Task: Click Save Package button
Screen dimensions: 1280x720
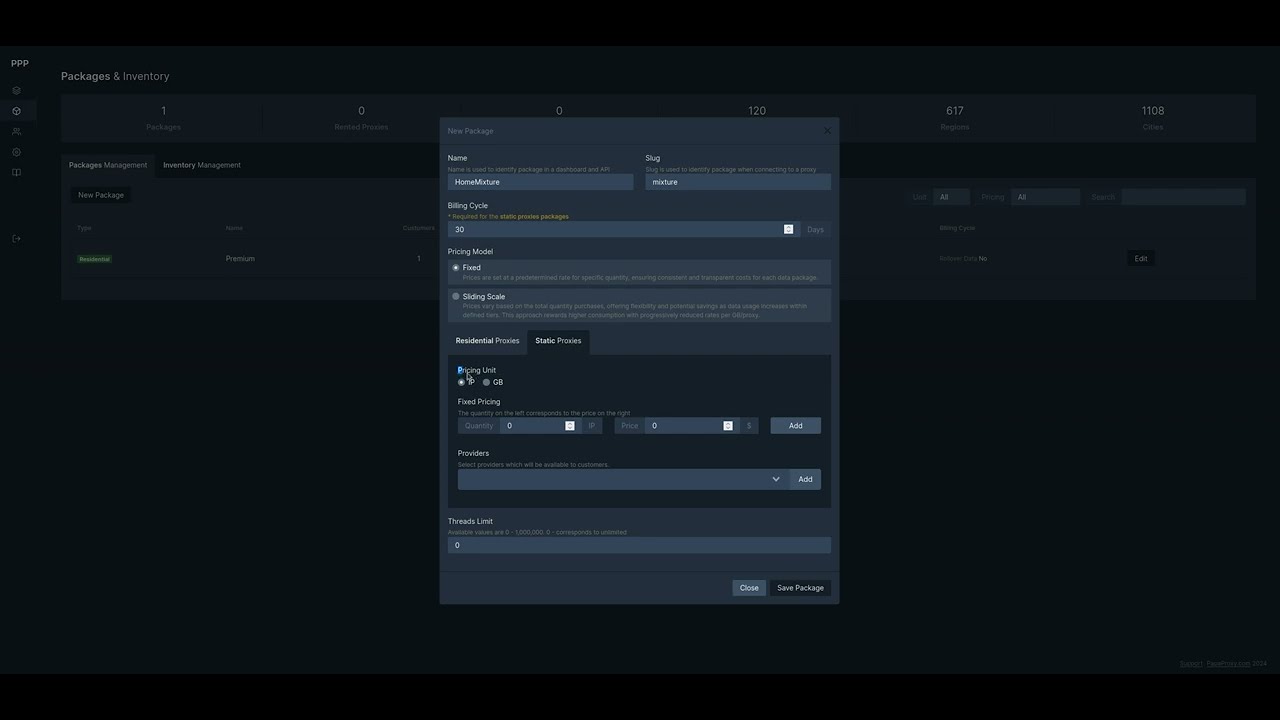Action: click(800, 588)
